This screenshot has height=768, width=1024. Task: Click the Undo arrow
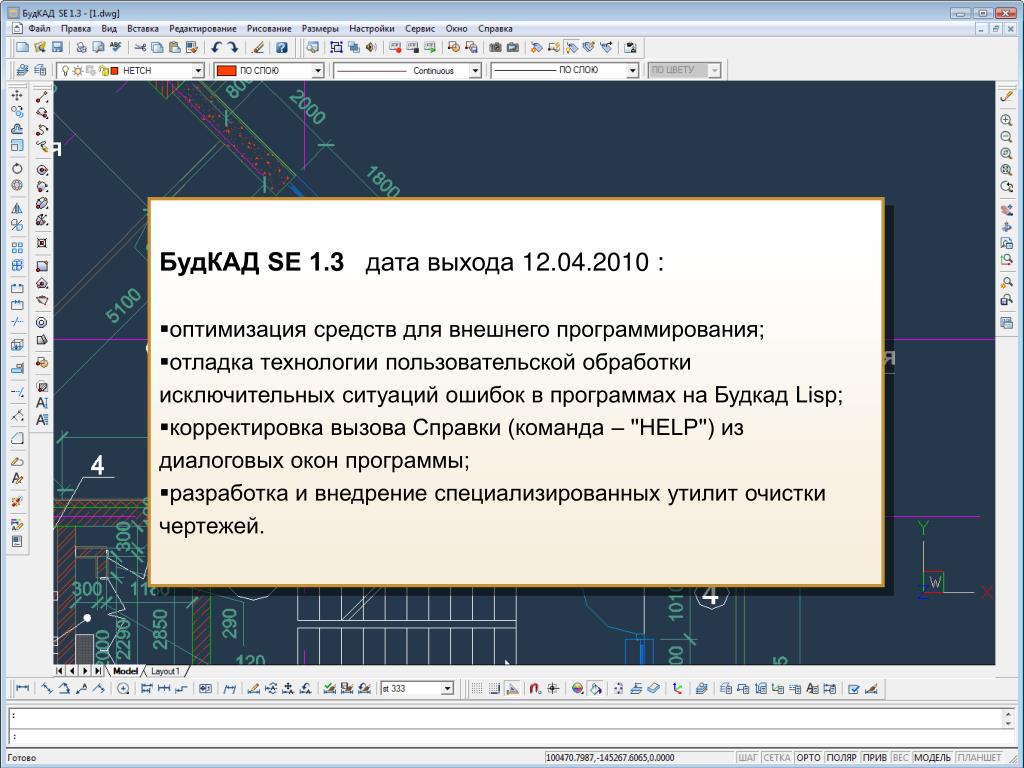[216, 47]
